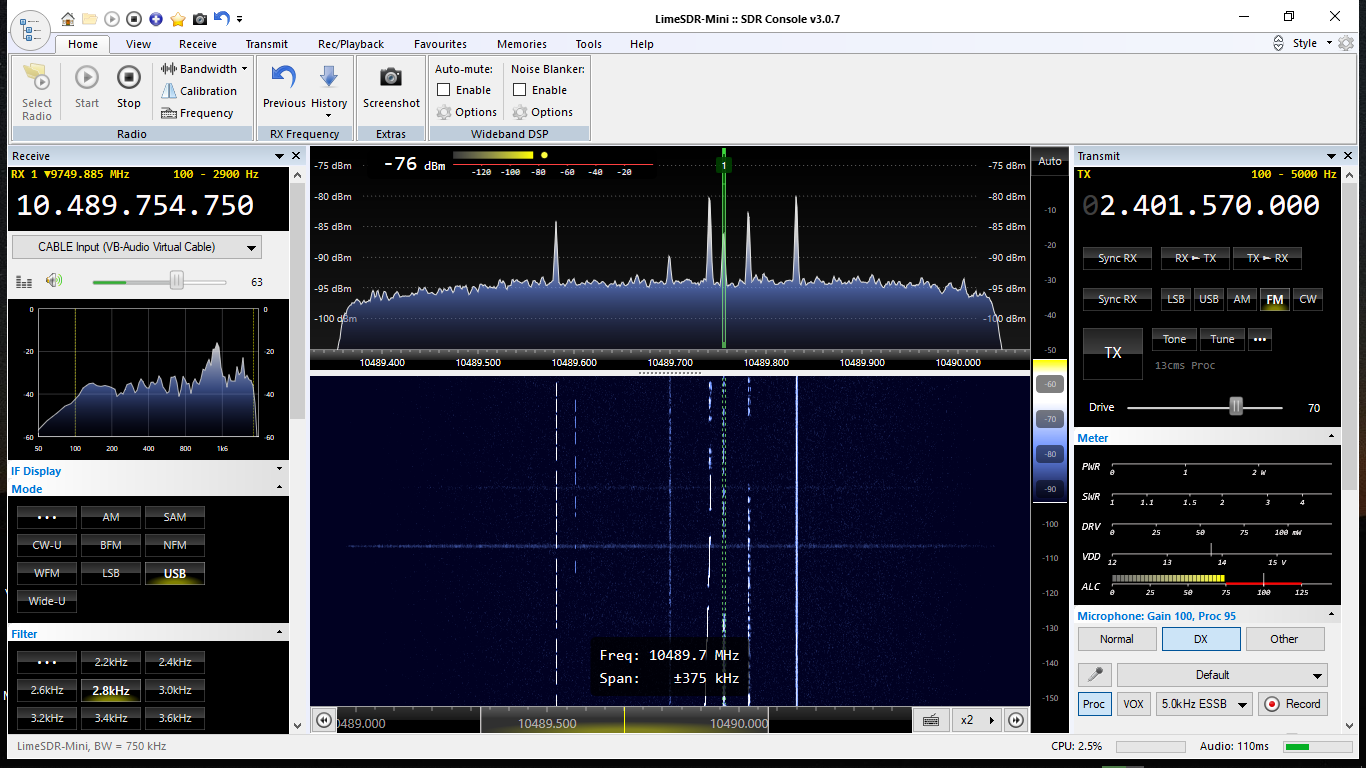Click the keyboard icon below waterfall
1366x768 pixels.
930,720
